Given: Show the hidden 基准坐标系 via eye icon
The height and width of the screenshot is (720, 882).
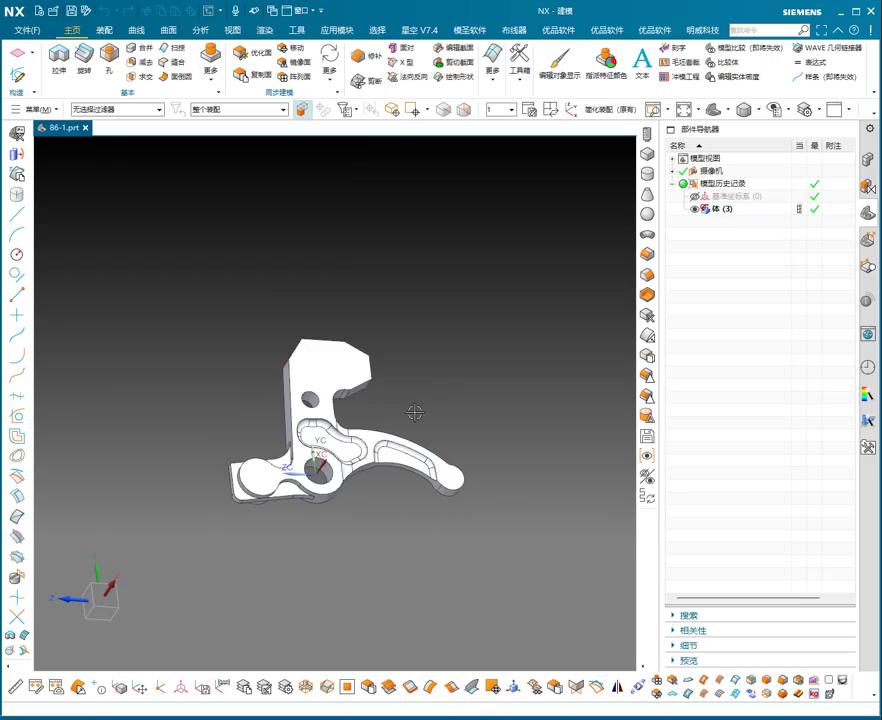Looking at the screenshot, I should pyautogui.click(x=695, y=196).
